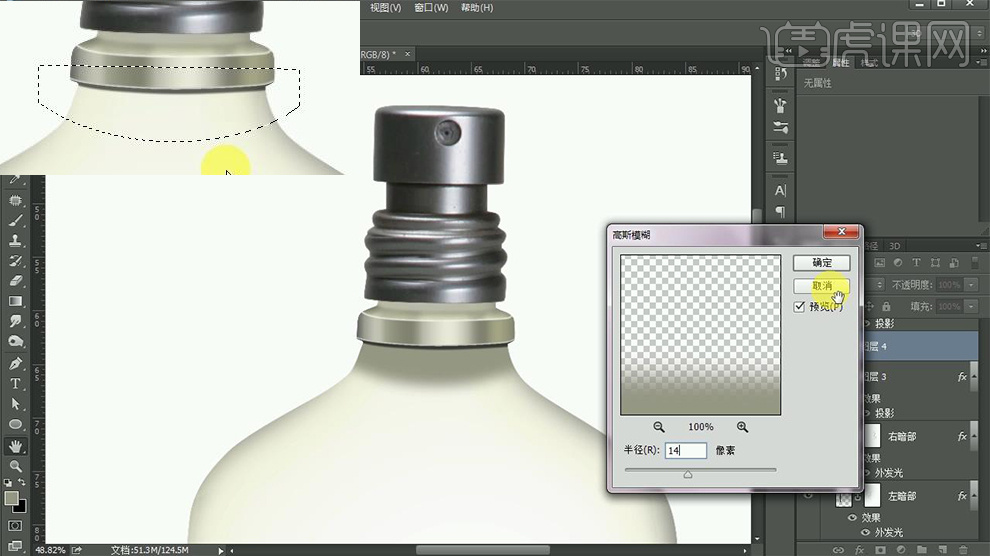
Task: Create a new layer
Action: tap(942, 549)
